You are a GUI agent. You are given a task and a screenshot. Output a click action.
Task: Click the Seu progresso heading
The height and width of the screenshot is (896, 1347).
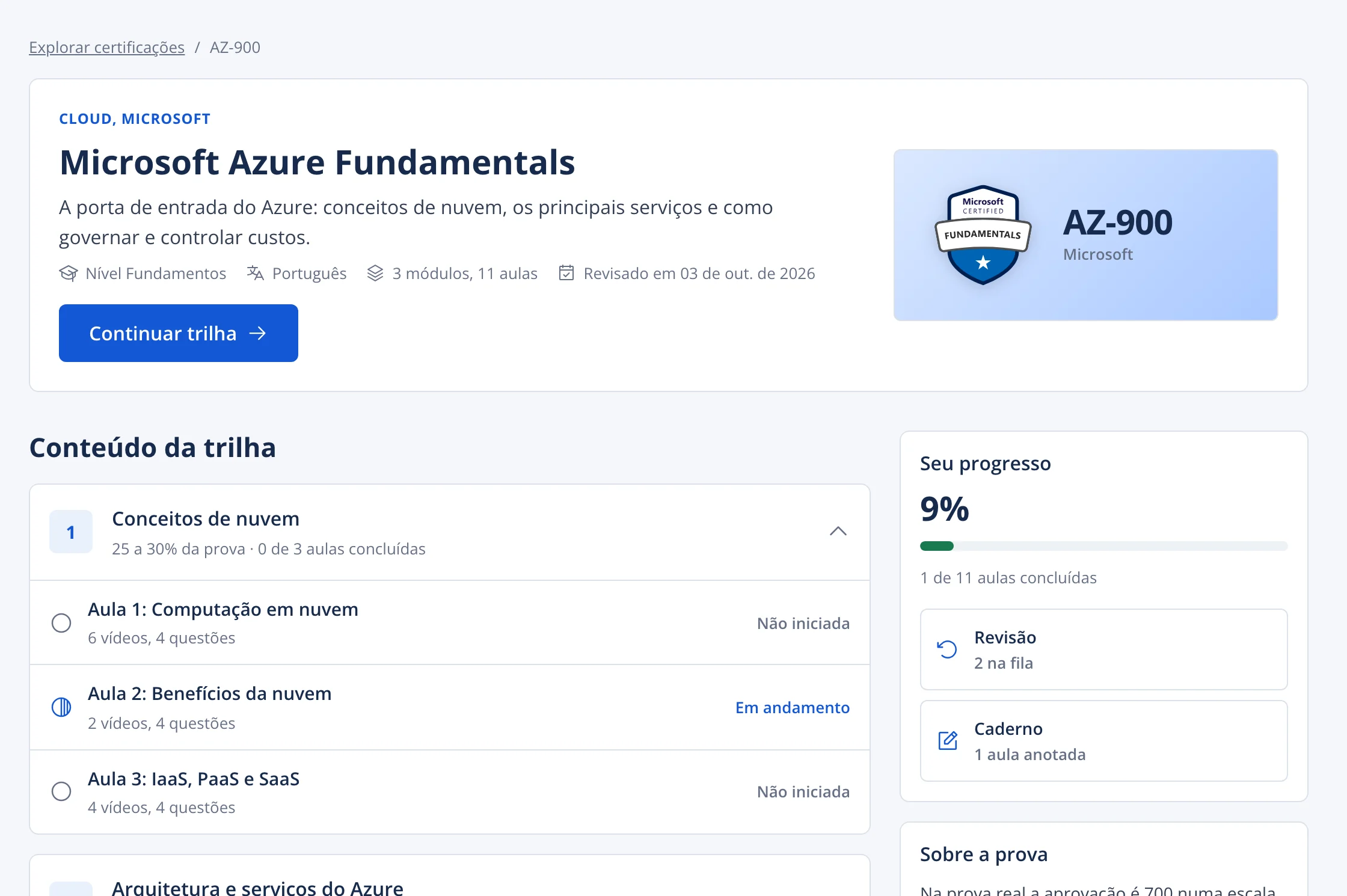[986, 464]
